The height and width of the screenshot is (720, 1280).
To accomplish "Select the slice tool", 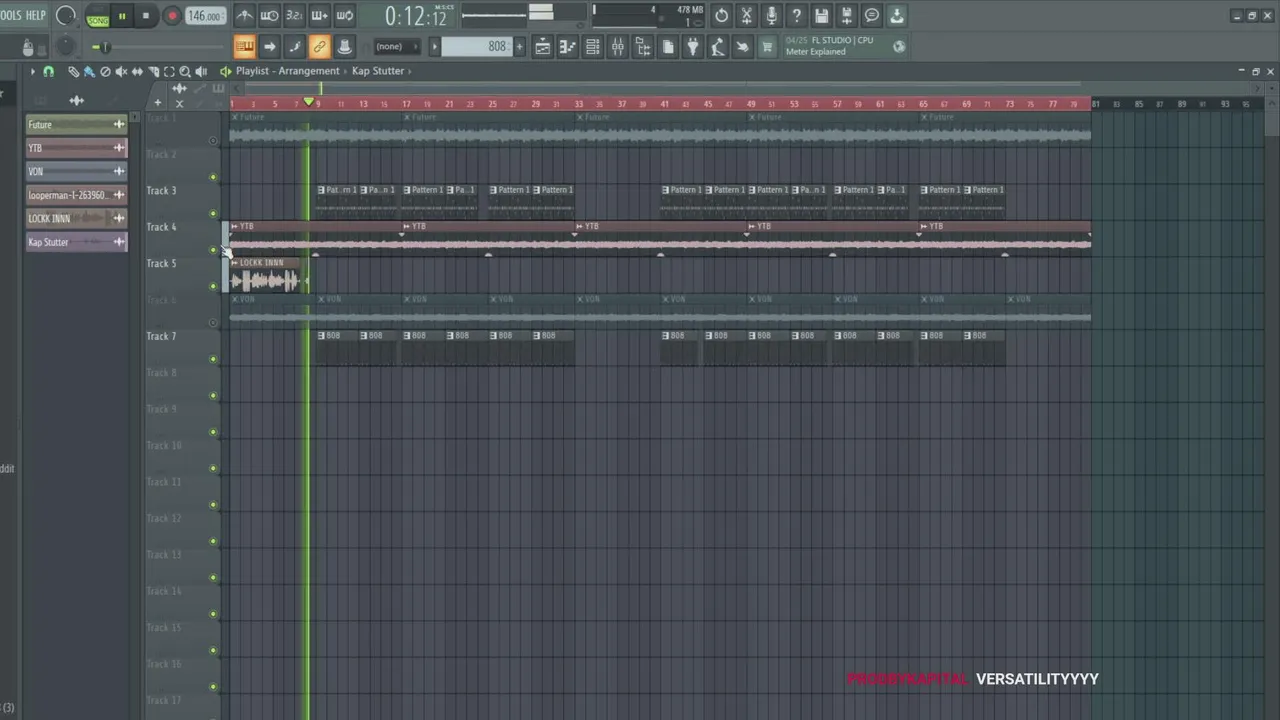I will (153, 71).
